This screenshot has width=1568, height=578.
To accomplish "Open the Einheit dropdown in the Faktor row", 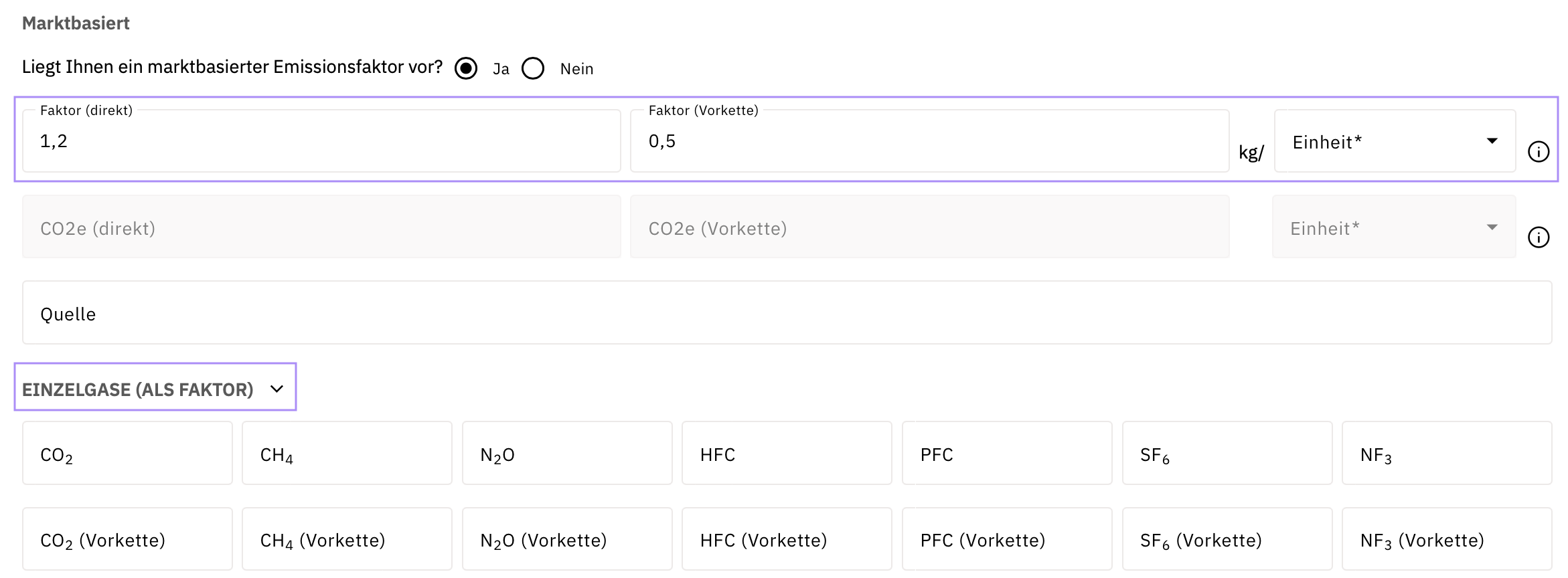I will coord(1394,141).
